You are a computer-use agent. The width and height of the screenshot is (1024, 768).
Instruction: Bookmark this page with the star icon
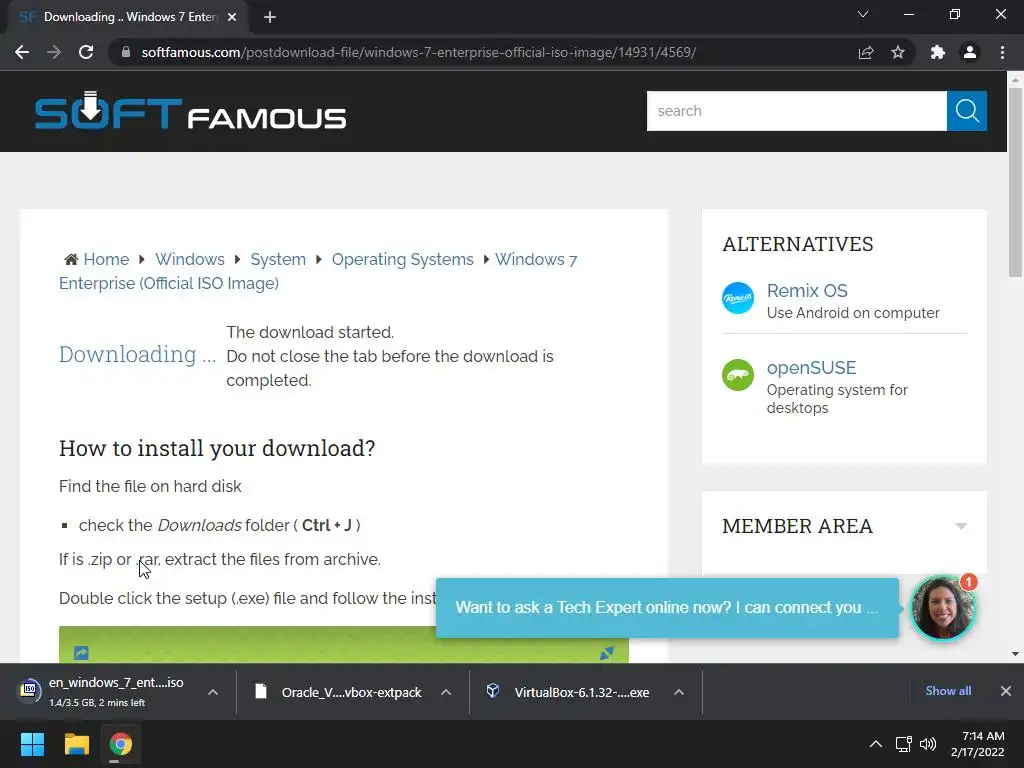[x=898, y=52]
